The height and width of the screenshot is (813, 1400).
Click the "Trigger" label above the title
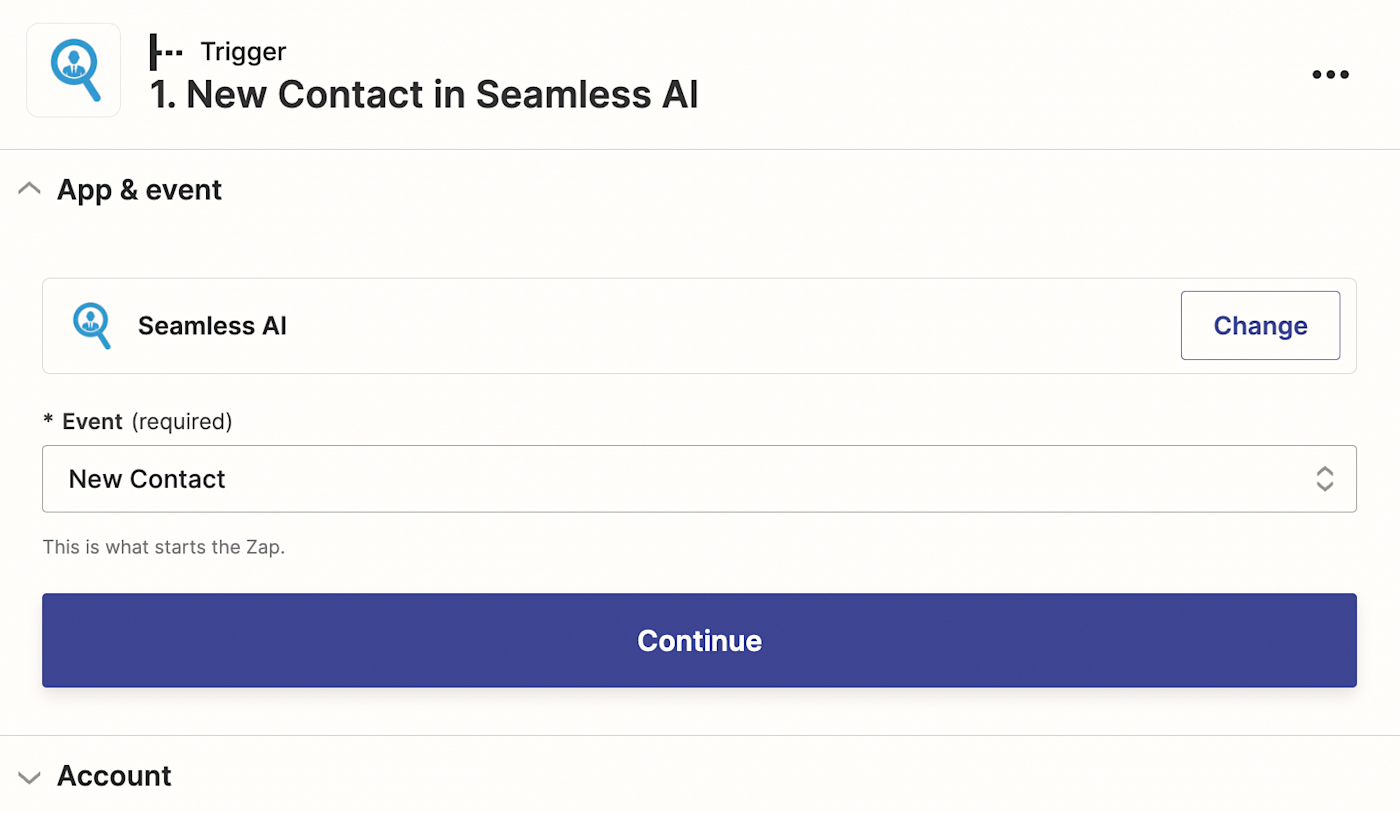point(243,51)
